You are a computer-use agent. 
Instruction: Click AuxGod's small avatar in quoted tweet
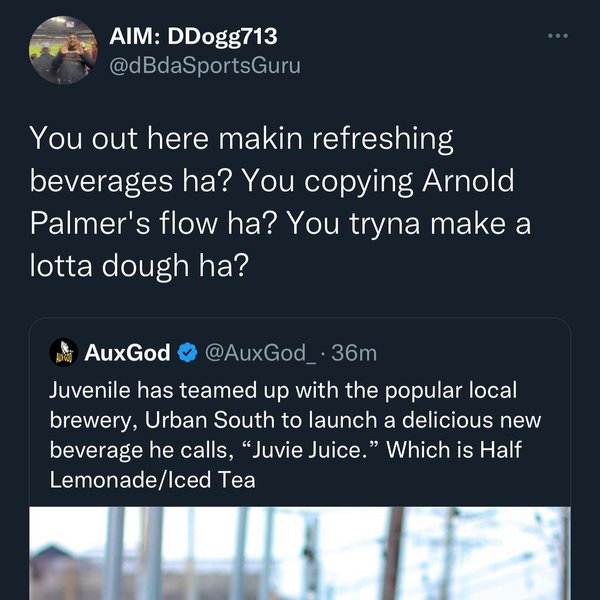tap(64, 352)
